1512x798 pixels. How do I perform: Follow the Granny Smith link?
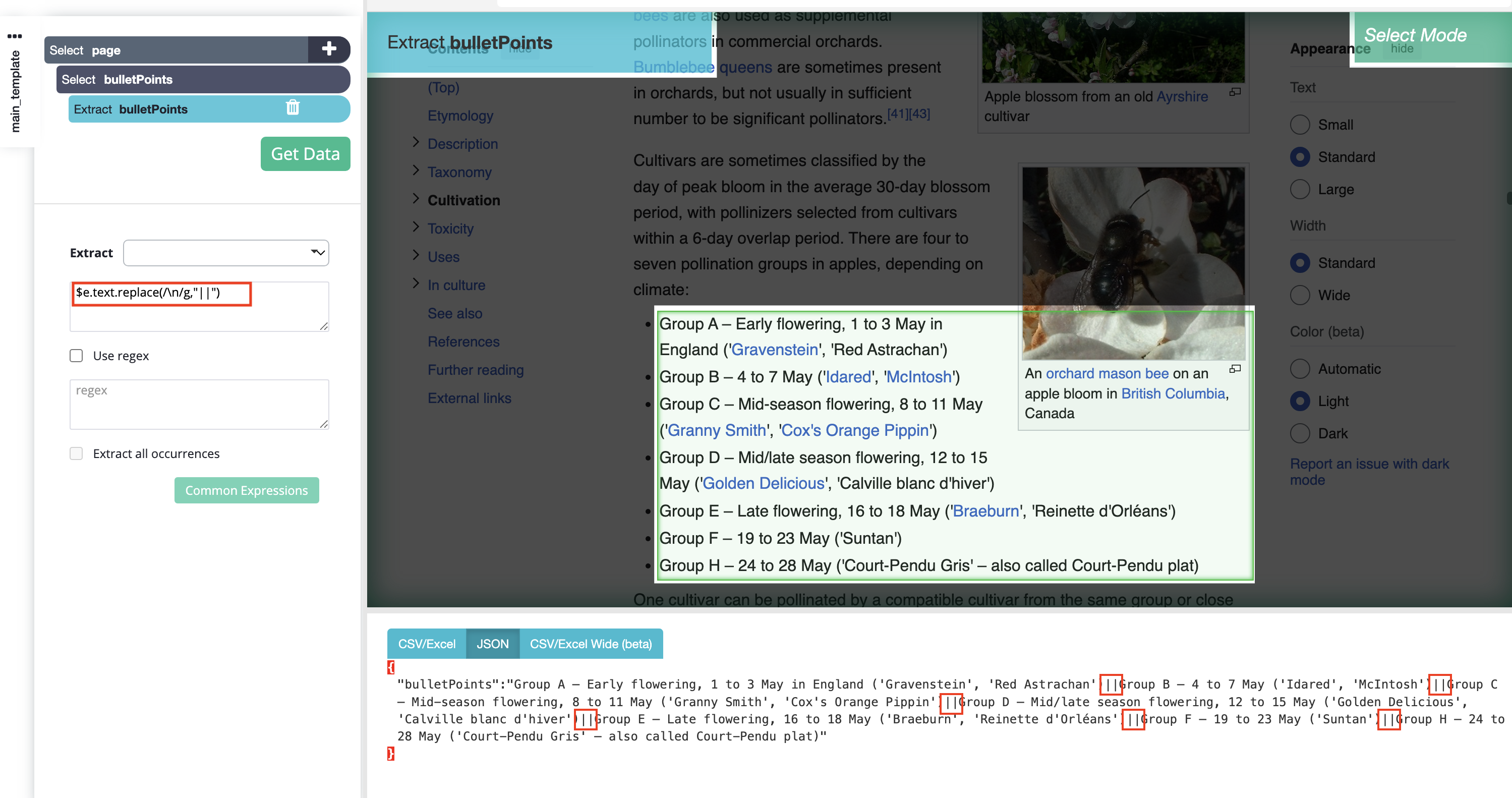click(717, 430)
